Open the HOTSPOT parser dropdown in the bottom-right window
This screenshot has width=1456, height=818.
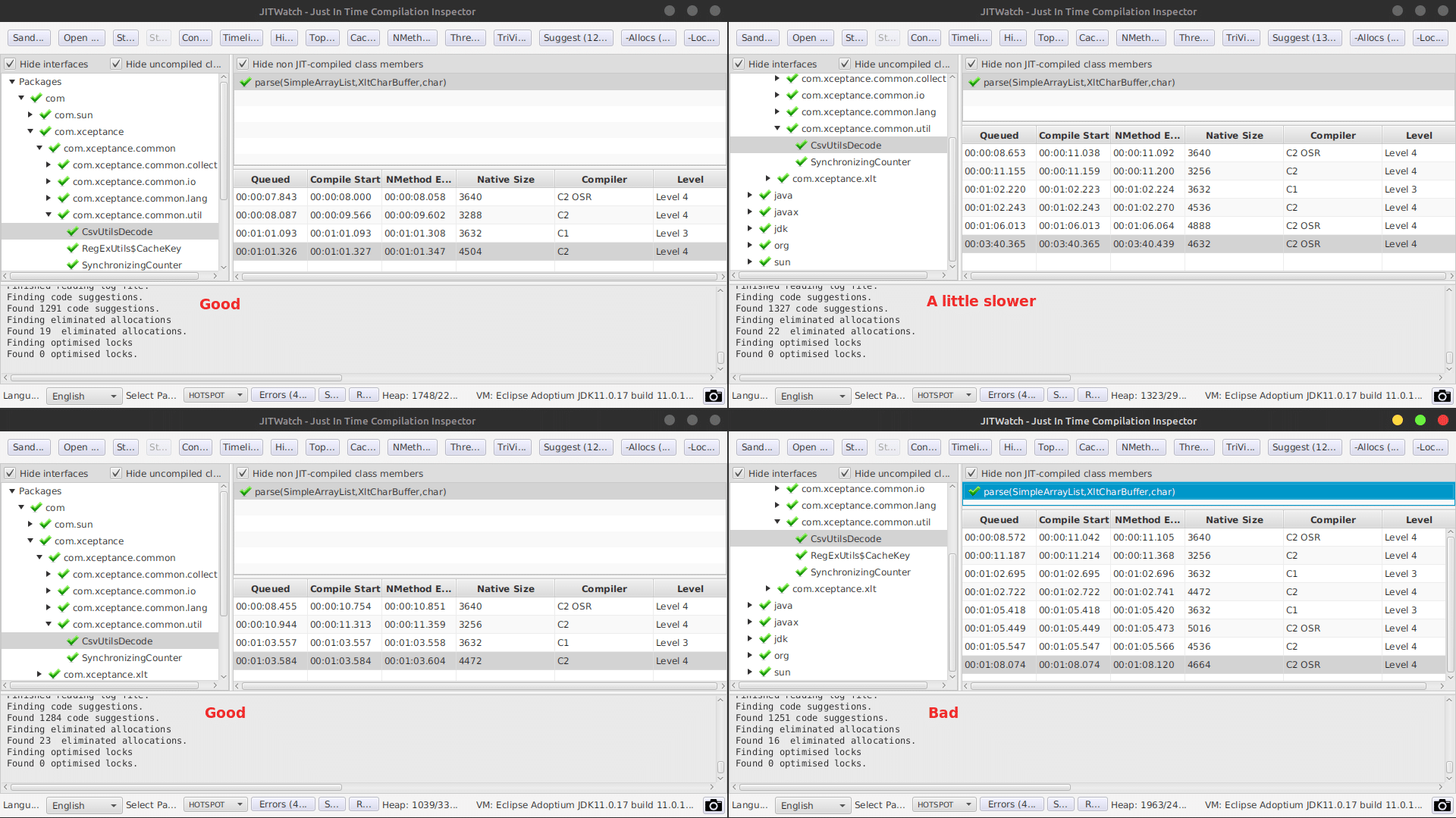[x=943, y=805]
